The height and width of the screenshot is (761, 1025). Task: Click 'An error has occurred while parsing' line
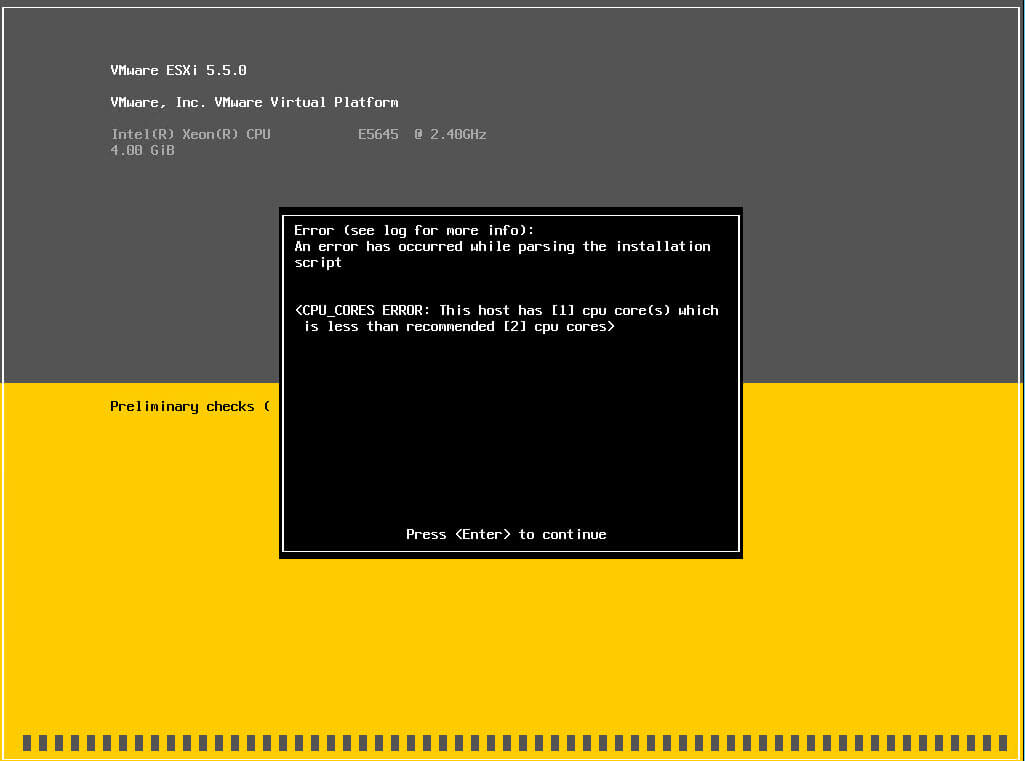pos(502,246)
